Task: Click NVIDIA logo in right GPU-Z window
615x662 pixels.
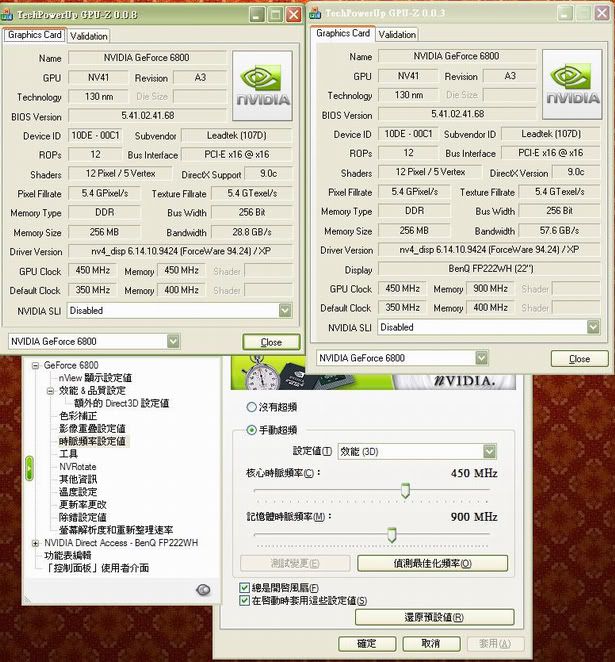Action: pos(572,84)
